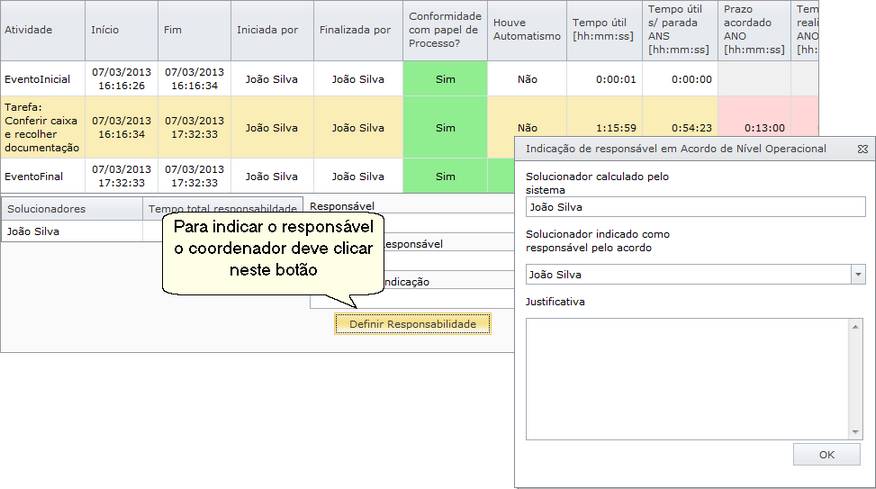Sort by the Atividade column header
The image size is (876, 489).
pyautogui.click(x=42, y=30)
